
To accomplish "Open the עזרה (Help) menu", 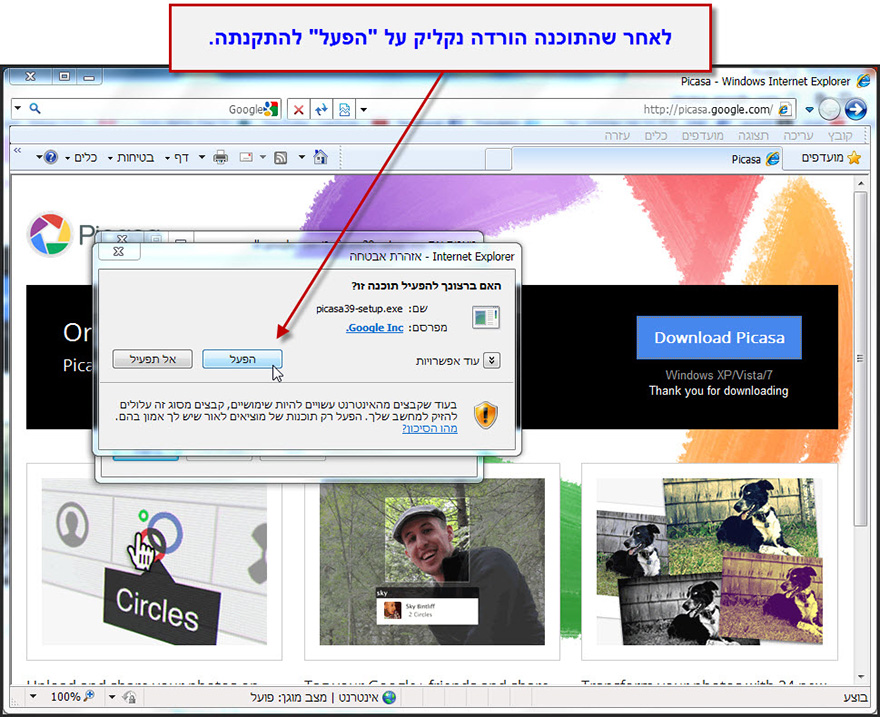I will tap(617, 135).
